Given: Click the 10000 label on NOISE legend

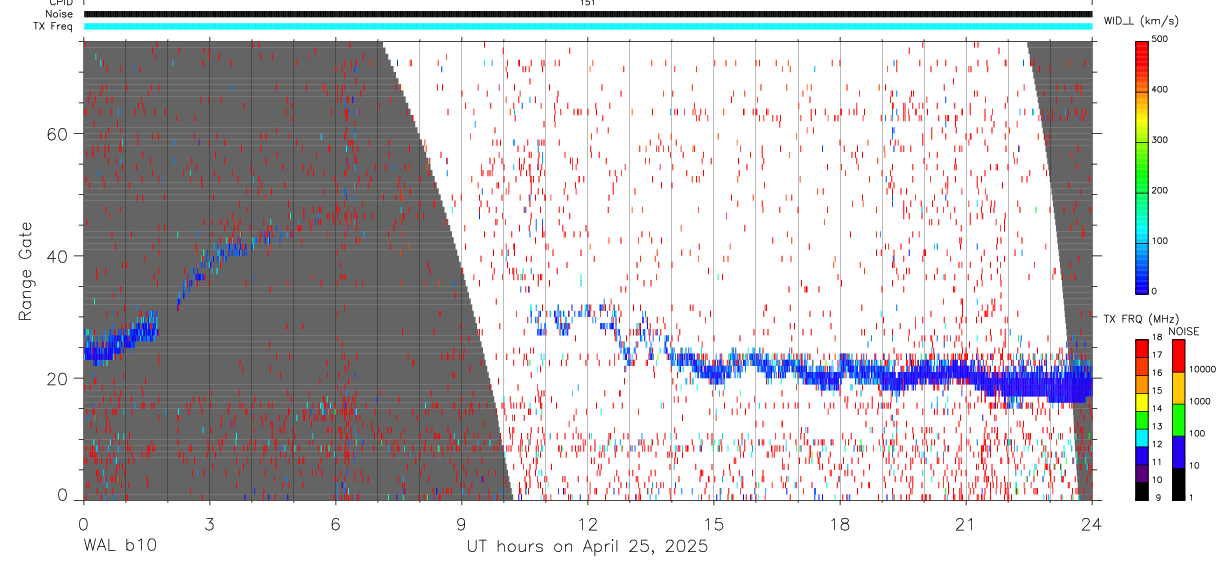Looking at the screenshot, I should (x=1202, y=369).
